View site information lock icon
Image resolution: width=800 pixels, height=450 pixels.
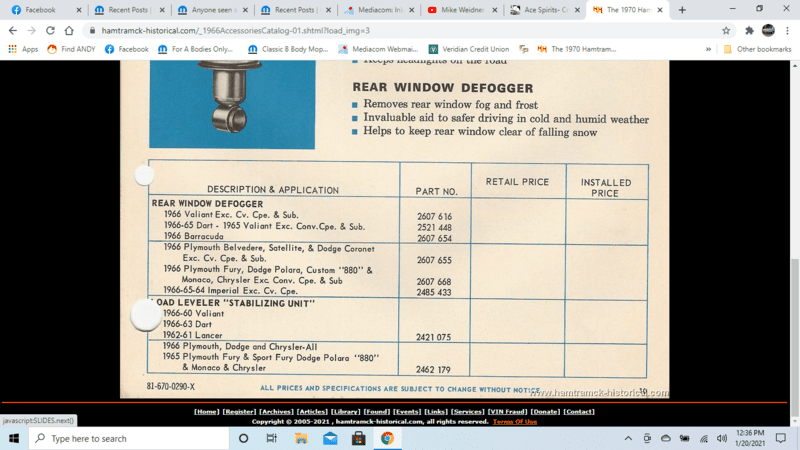pyautogui.click(x=92, y=31)
